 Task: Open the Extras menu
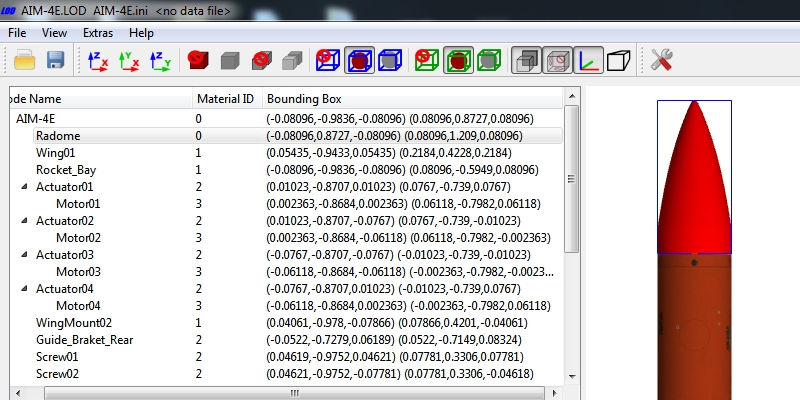click(97, 33)
